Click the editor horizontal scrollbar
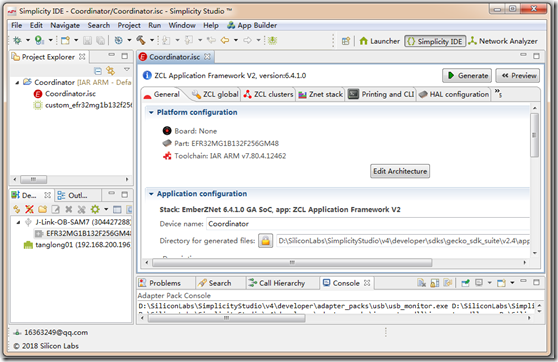The width and height of the screenshot is (558, 362). coord(292,263)
